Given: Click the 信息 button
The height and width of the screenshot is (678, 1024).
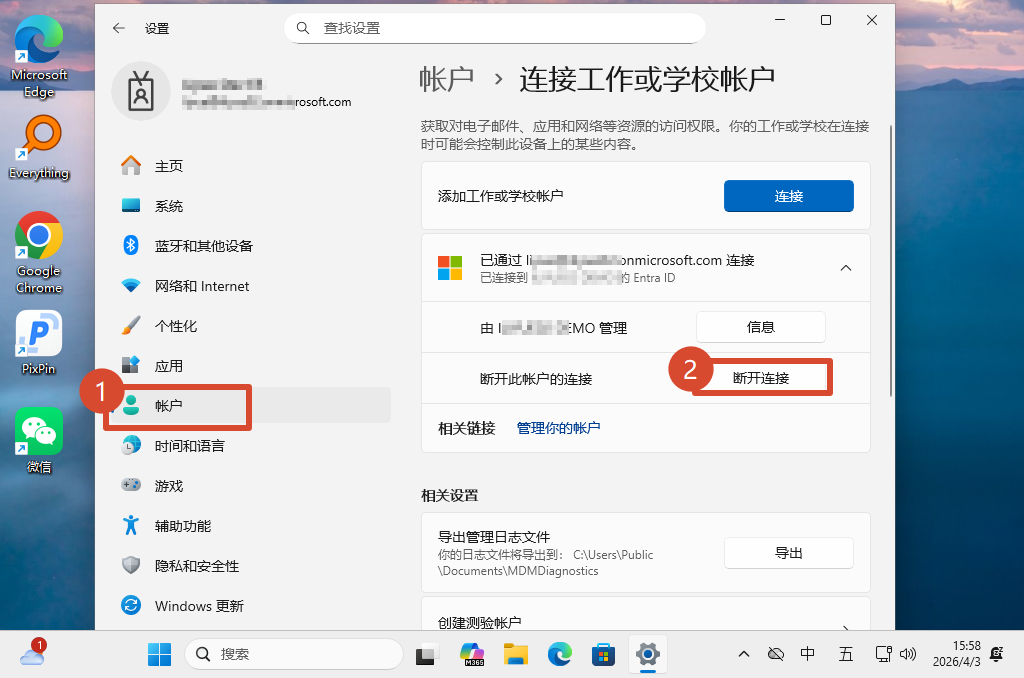Looking at the screenshot, I should coord(760,327).
